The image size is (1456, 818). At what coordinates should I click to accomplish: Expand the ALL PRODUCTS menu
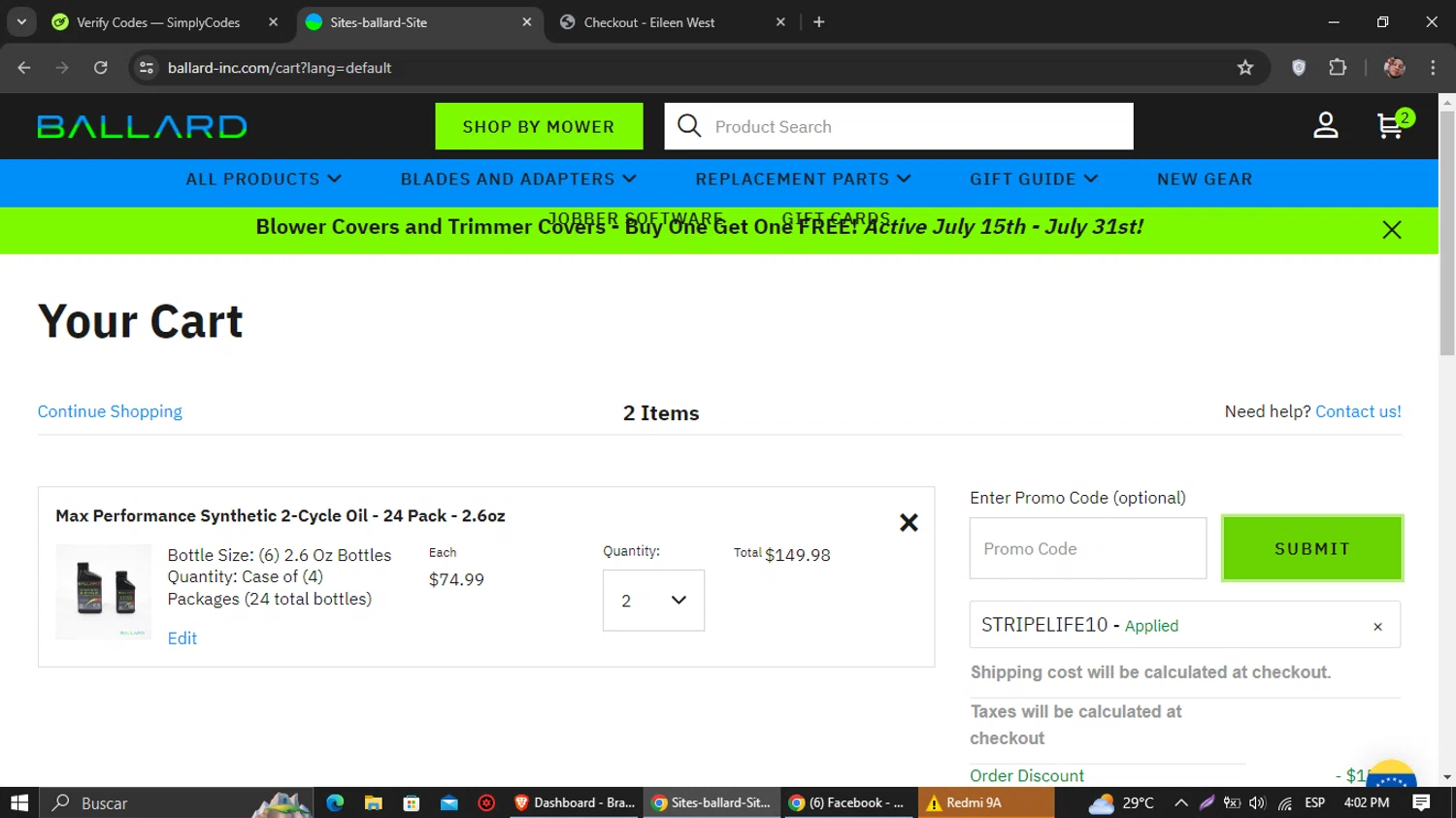click(x=264, y=180)
